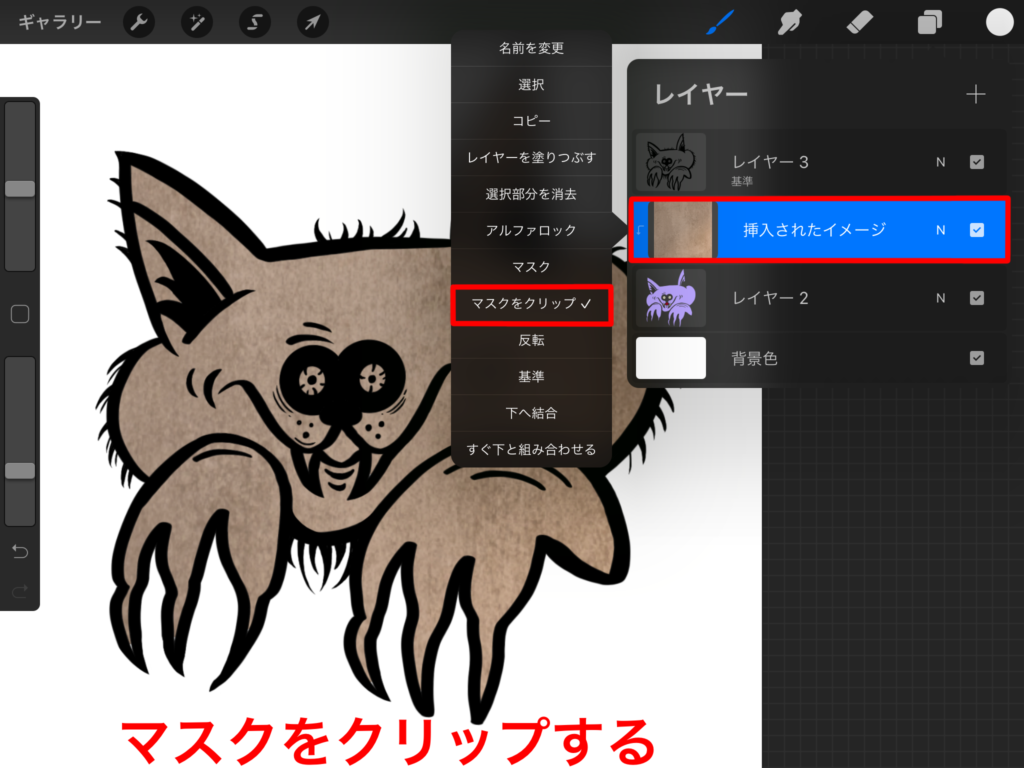The width and height of the screenshot is (1024, 768).
Task: Choose 反転 from layer menu
Action: tap(531, 340)
